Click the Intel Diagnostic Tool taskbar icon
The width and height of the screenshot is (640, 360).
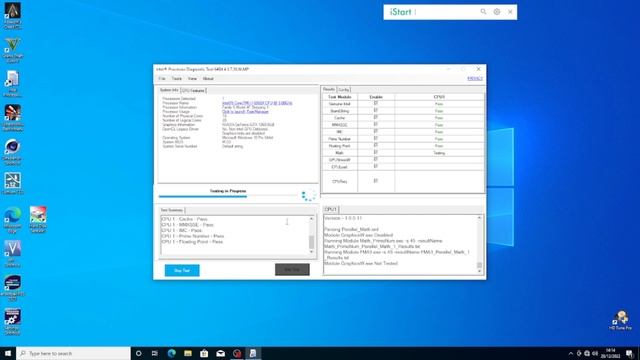tap(253, 353)
